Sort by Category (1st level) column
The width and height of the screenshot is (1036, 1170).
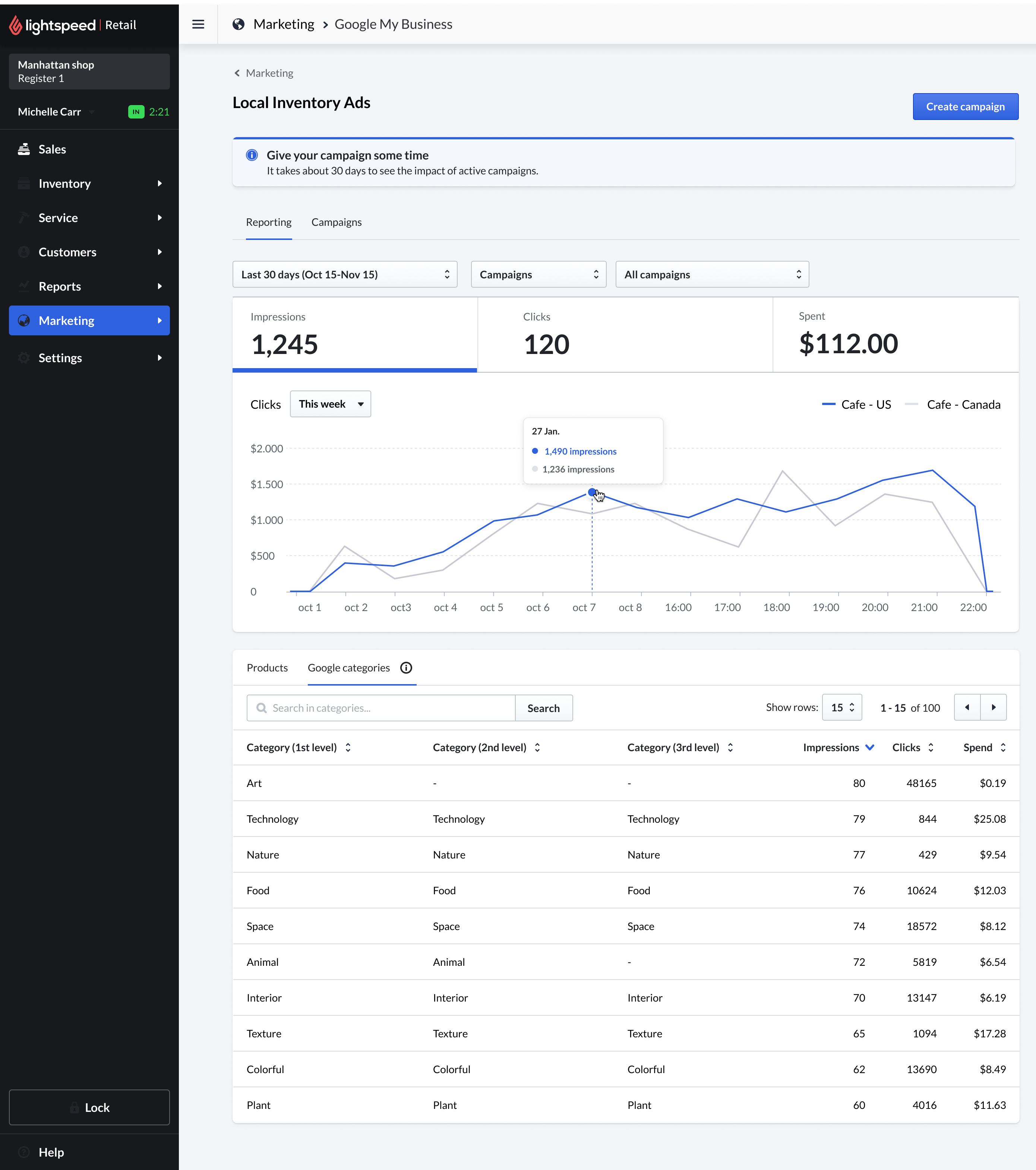point(348,747)
